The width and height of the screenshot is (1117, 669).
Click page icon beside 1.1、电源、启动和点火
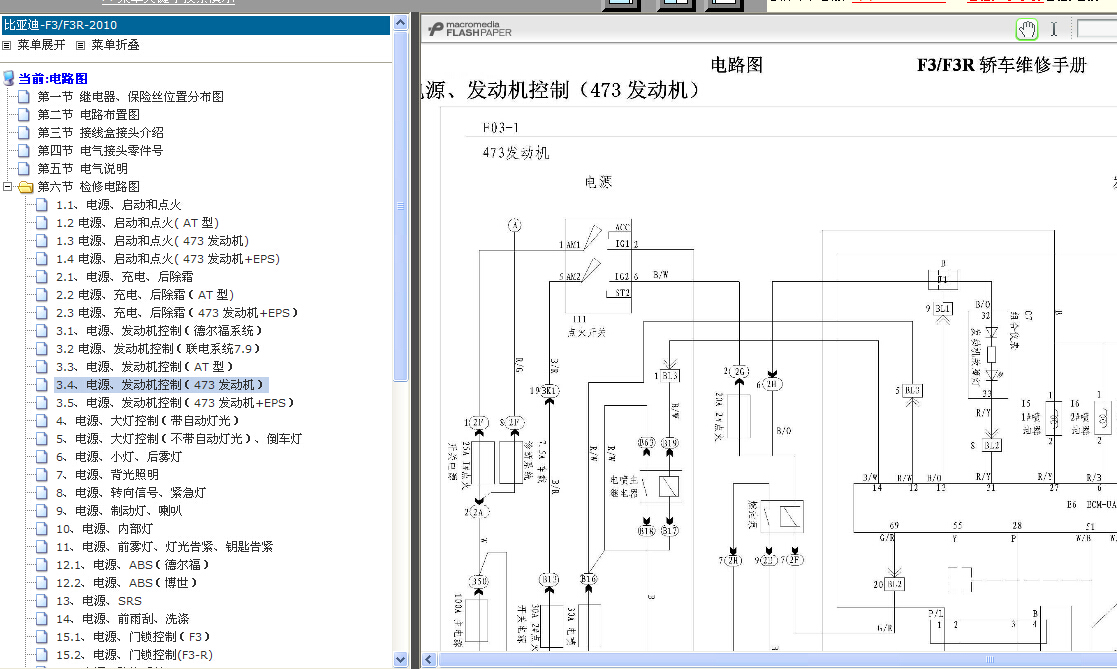point(42,204)
